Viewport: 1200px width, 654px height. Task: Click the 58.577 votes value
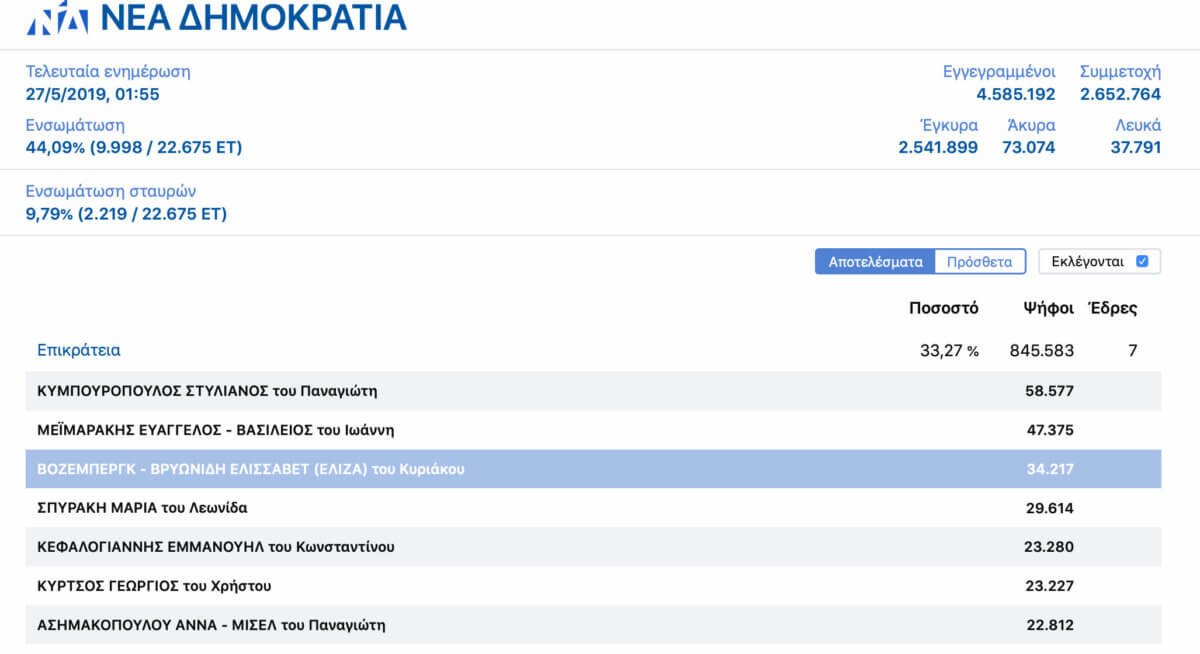coord(1049,391)
